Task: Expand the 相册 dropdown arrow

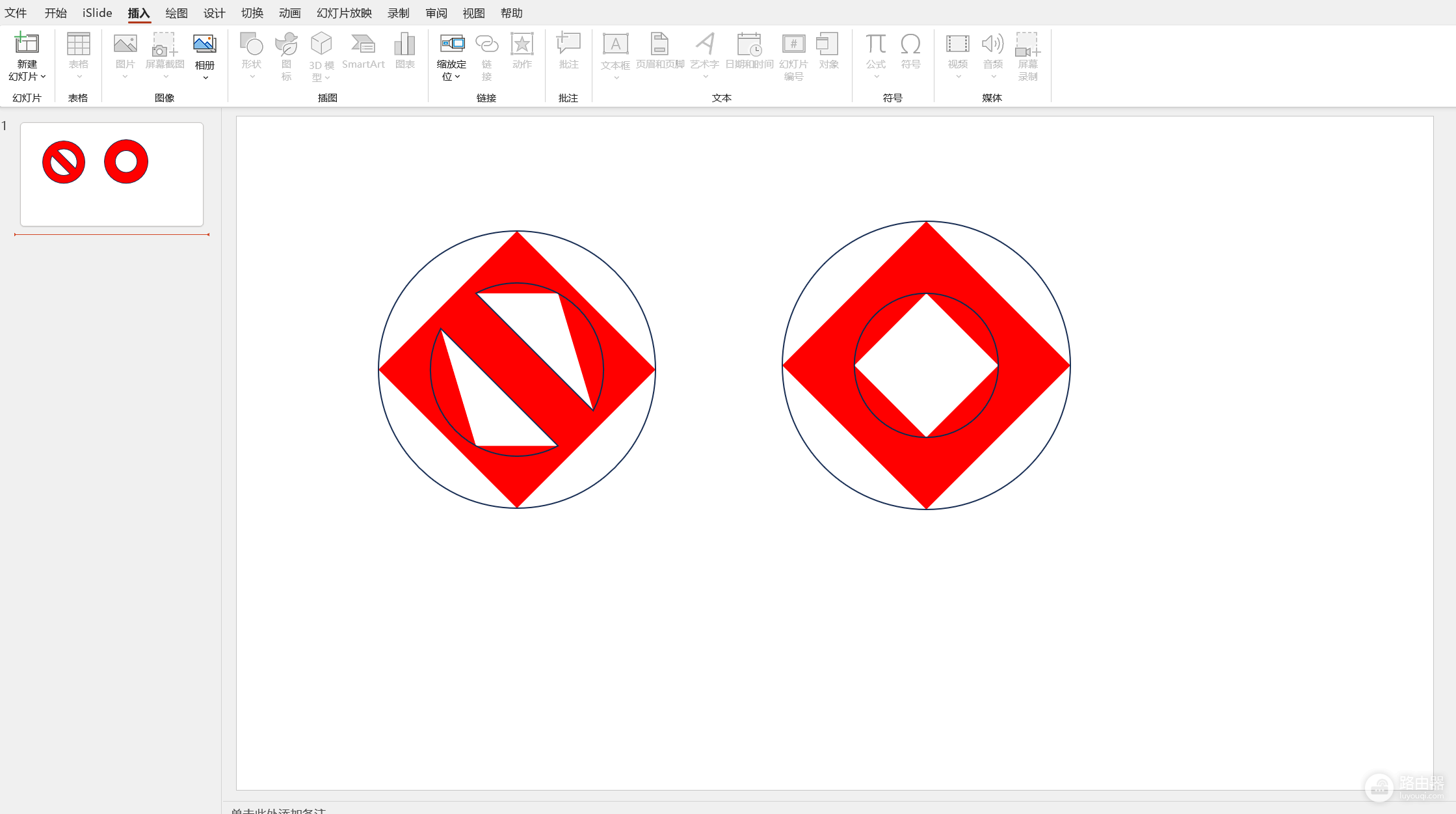Action: (x=205, y=78)
